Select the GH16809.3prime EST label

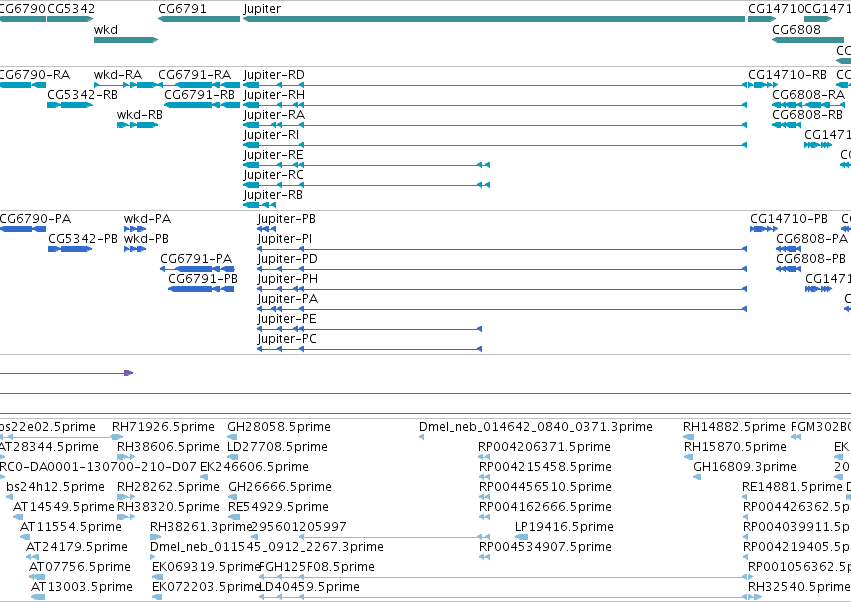[x=745, y=467]
